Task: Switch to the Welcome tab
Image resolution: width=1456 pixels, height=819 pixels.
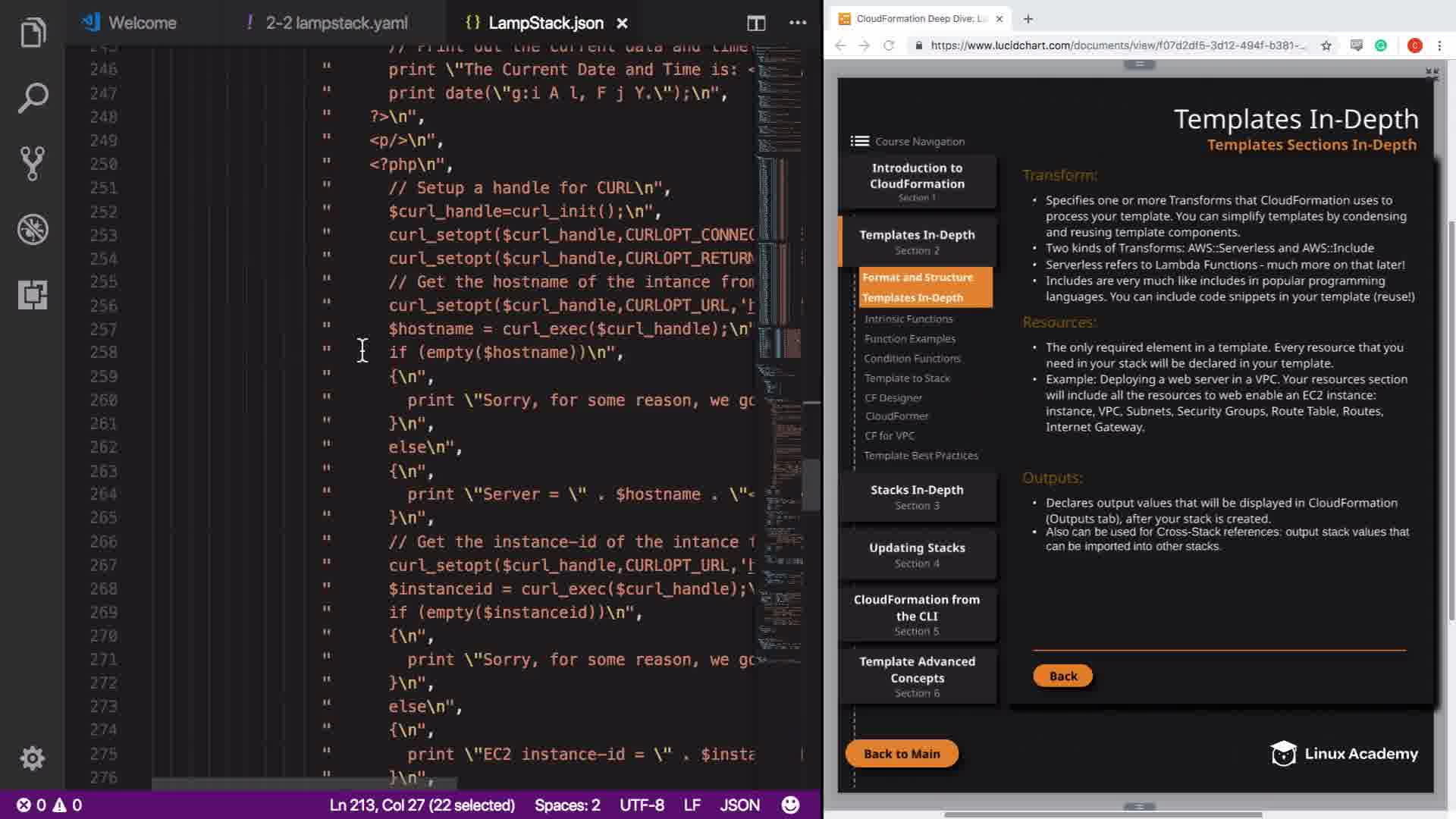Action: click(x=142, y=23)
